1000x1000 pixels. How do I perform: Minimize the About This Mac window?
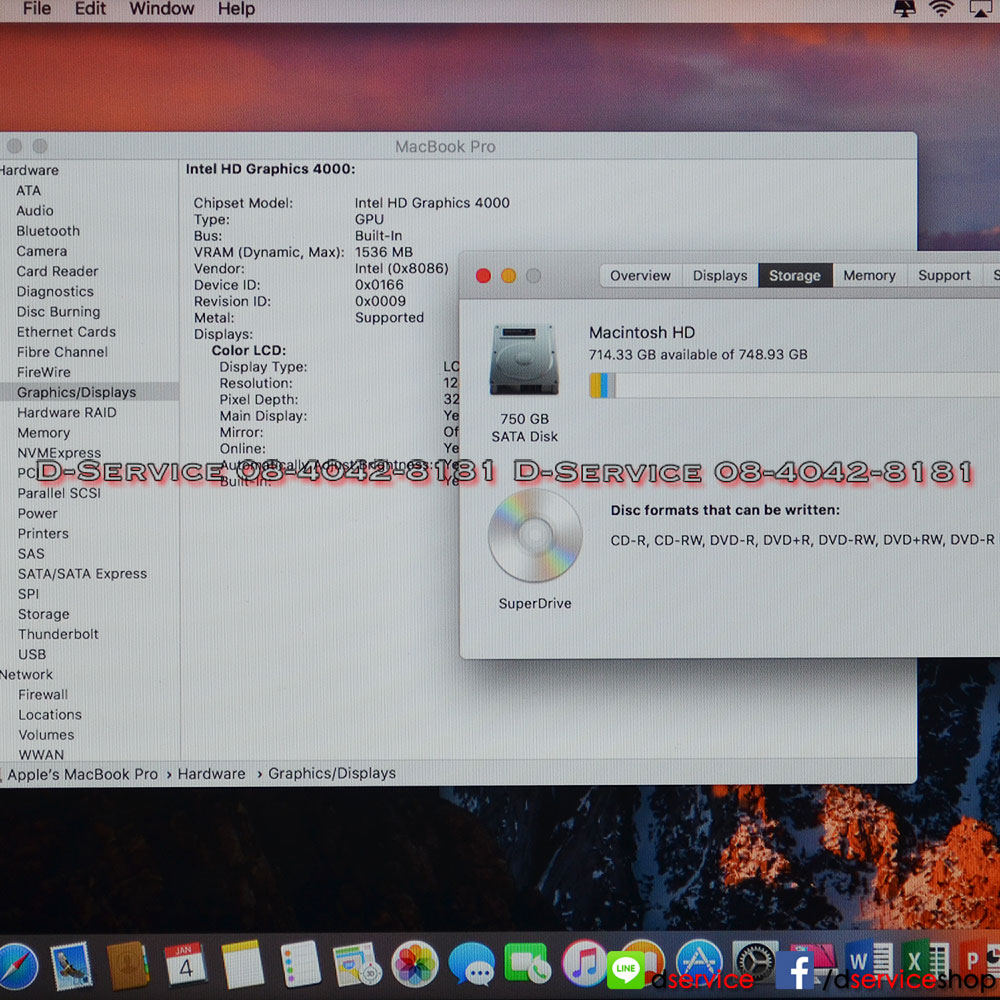pos(508,276)
